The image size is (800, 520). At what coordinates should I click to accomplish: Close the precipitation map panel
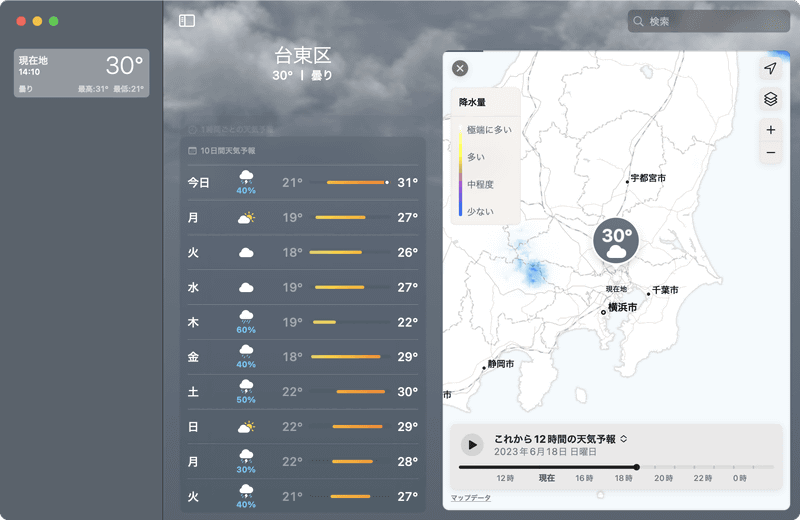point(460,68)
